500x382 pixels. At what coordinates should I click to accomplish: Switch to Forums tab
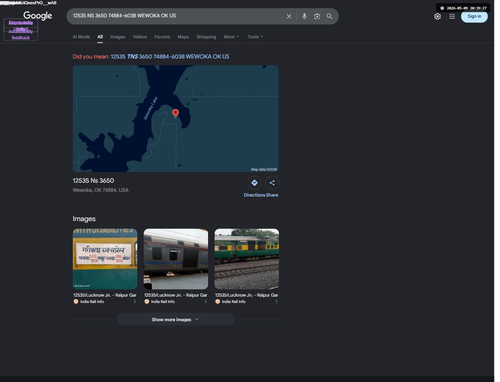point(162,37)
